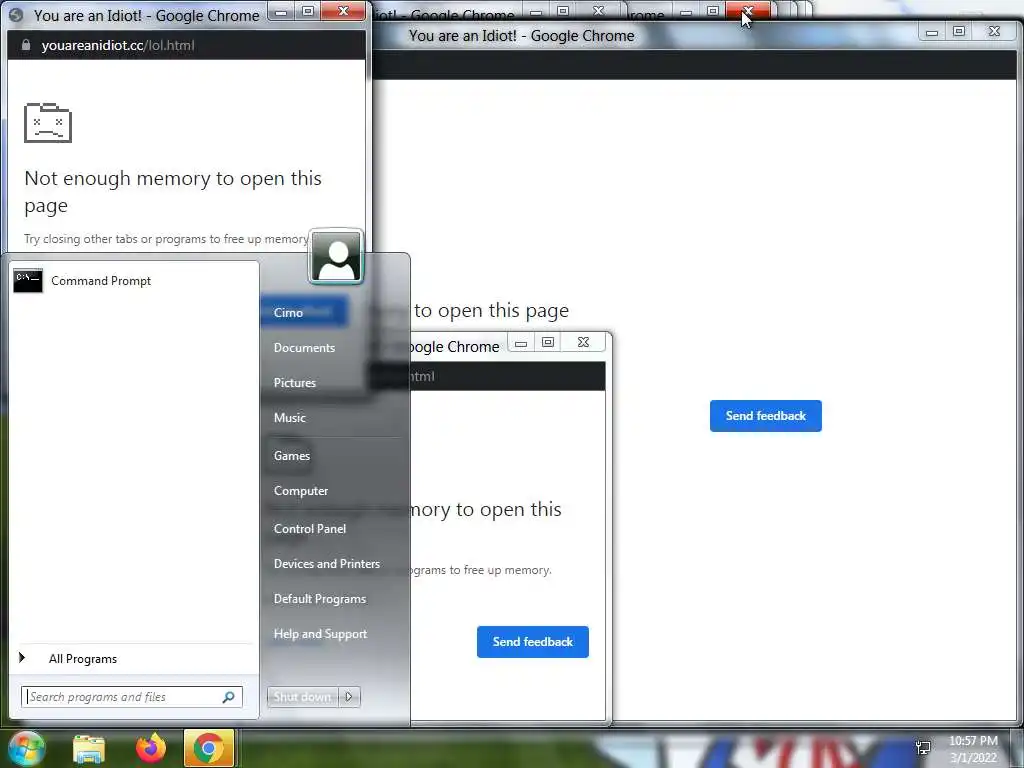This screenshot has width=1024, height=768.
Task: Expand the Shut down options arrow
Action: 349,697
